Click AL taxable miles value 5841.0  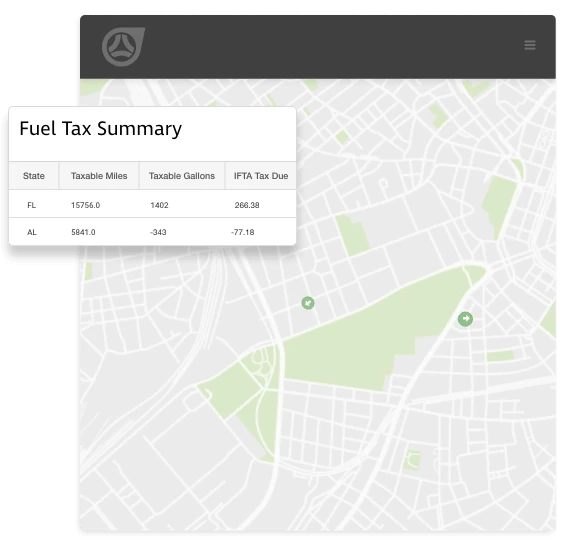[x=83, y=232]
